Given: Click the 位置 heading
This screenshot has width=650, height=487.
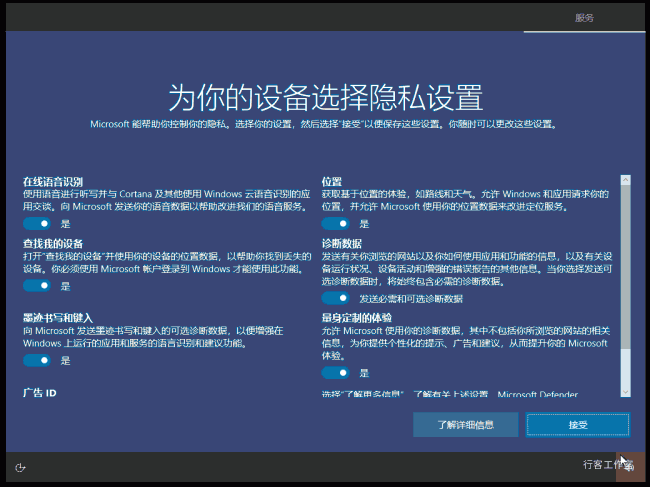Looking at the screenshot, I should point(332,182).
